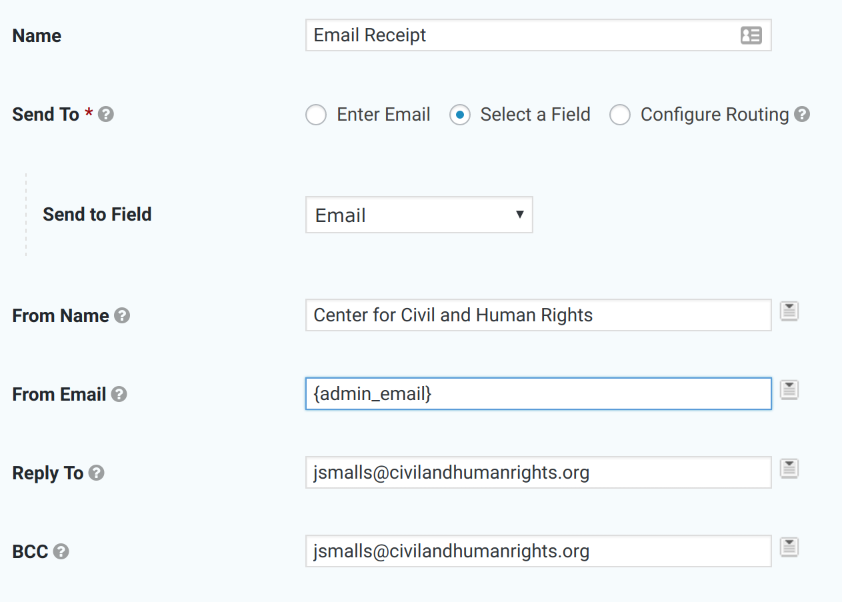Screen dimensions: 842x602
Task: Click the BCC email input field
Action: 539,551
